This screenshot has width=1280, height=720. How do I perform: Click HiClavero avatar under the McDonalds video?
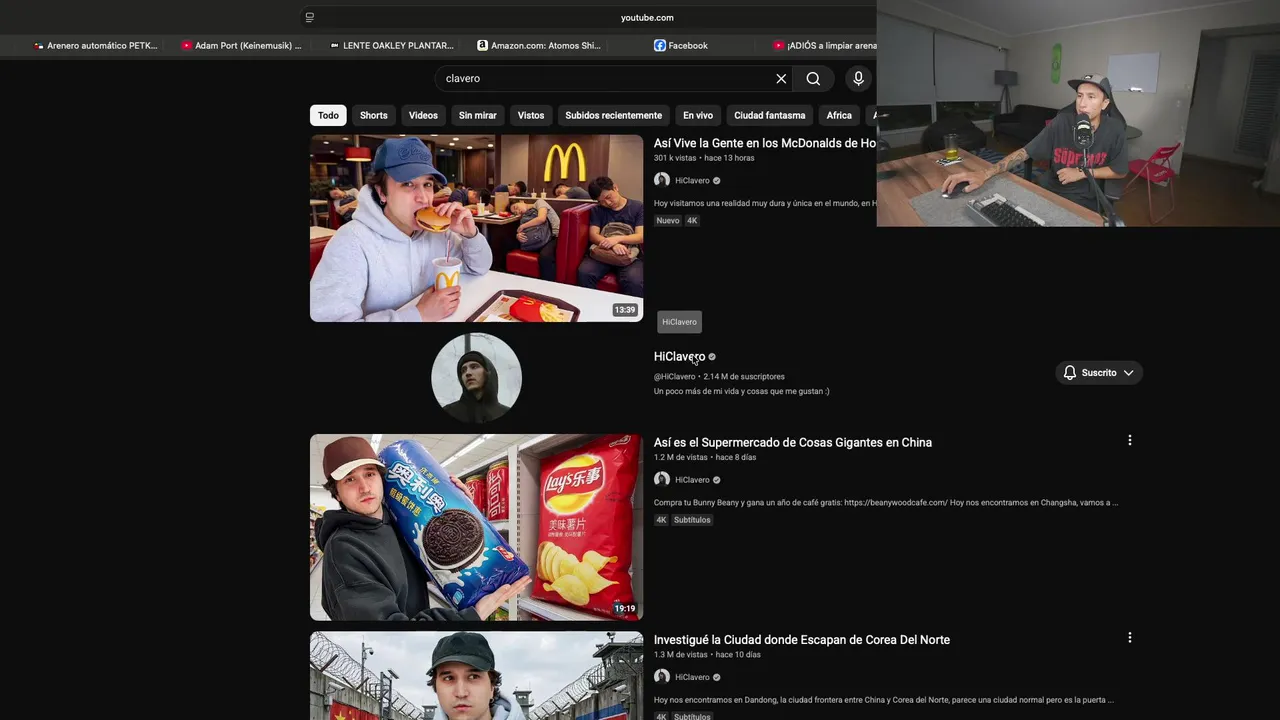661,180
